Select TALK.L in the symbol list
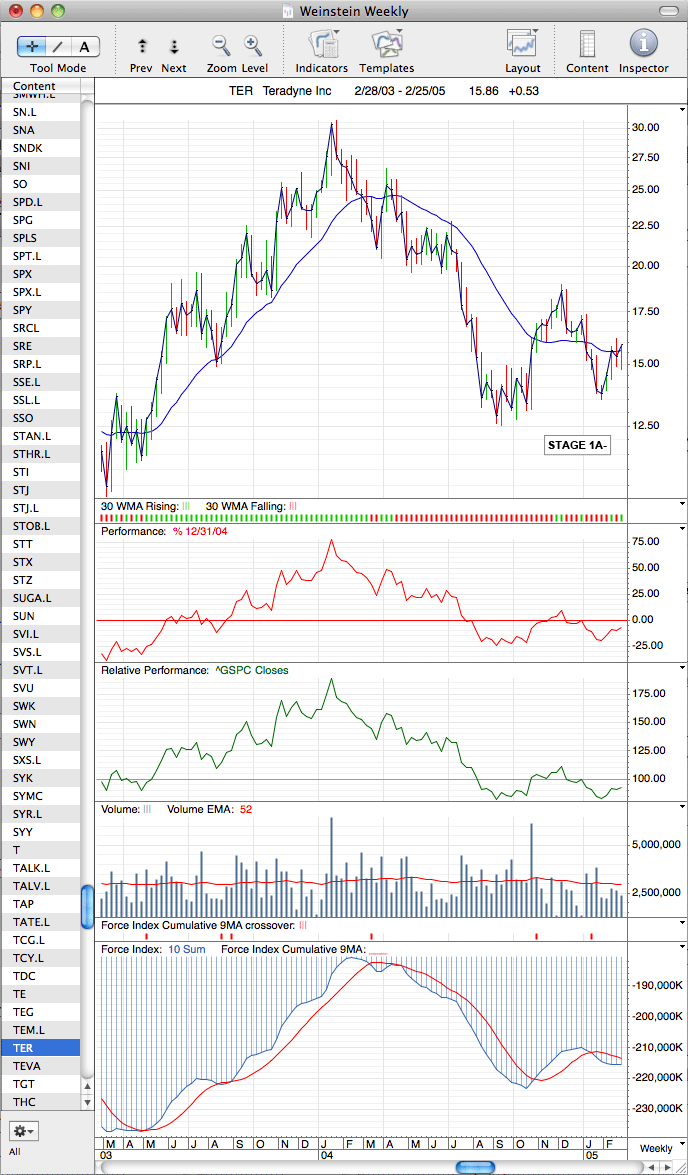This screenshot has height=1175, width=688. [x=40, y=867]
